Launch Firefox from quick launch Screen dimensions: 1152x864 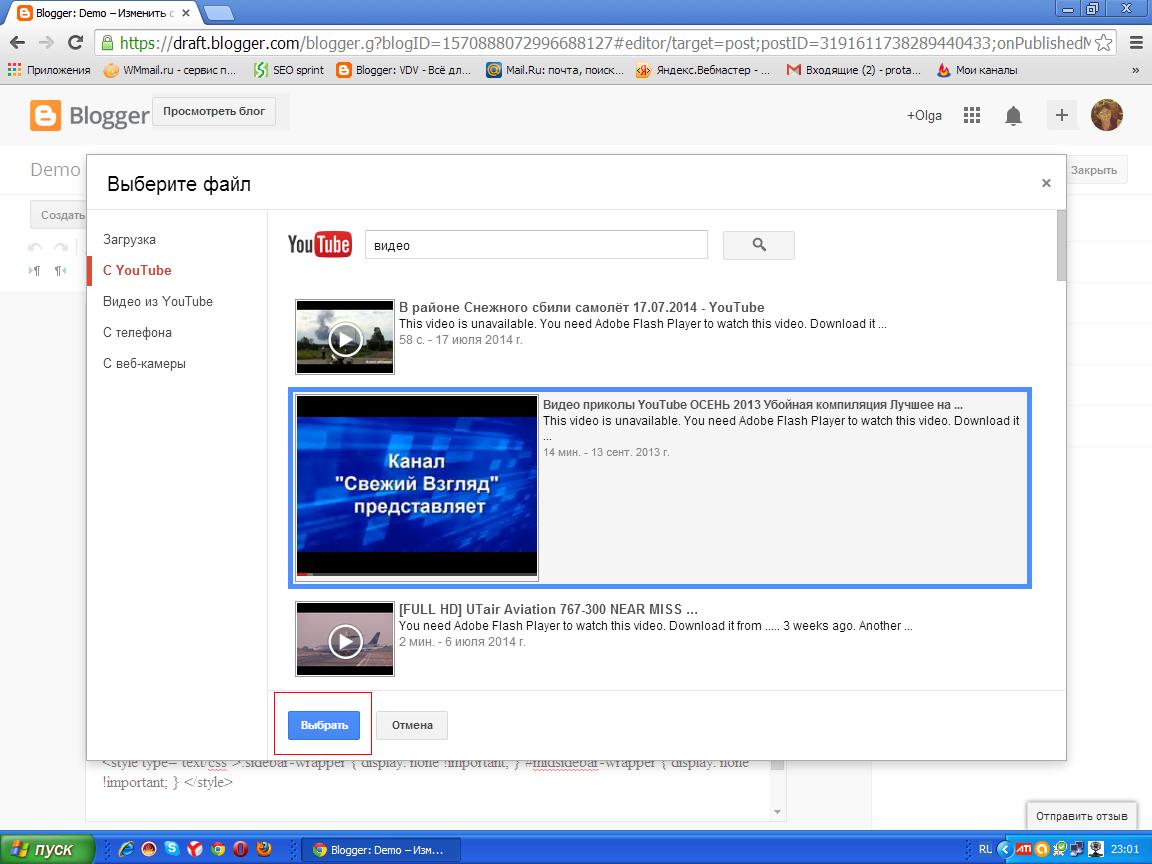(264, 849)
